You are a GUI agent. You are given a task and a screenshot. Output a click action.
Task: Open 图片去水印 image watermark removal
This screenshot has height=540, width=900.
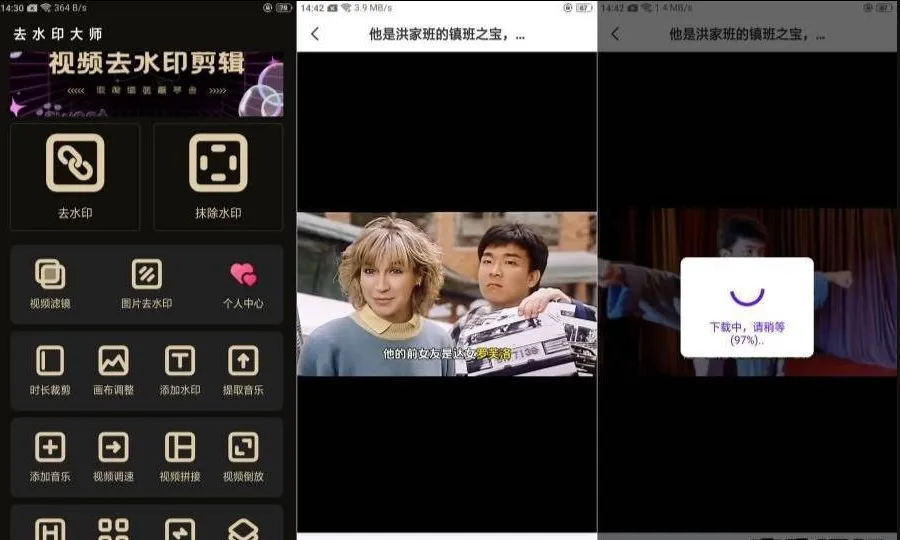point(146,284)
